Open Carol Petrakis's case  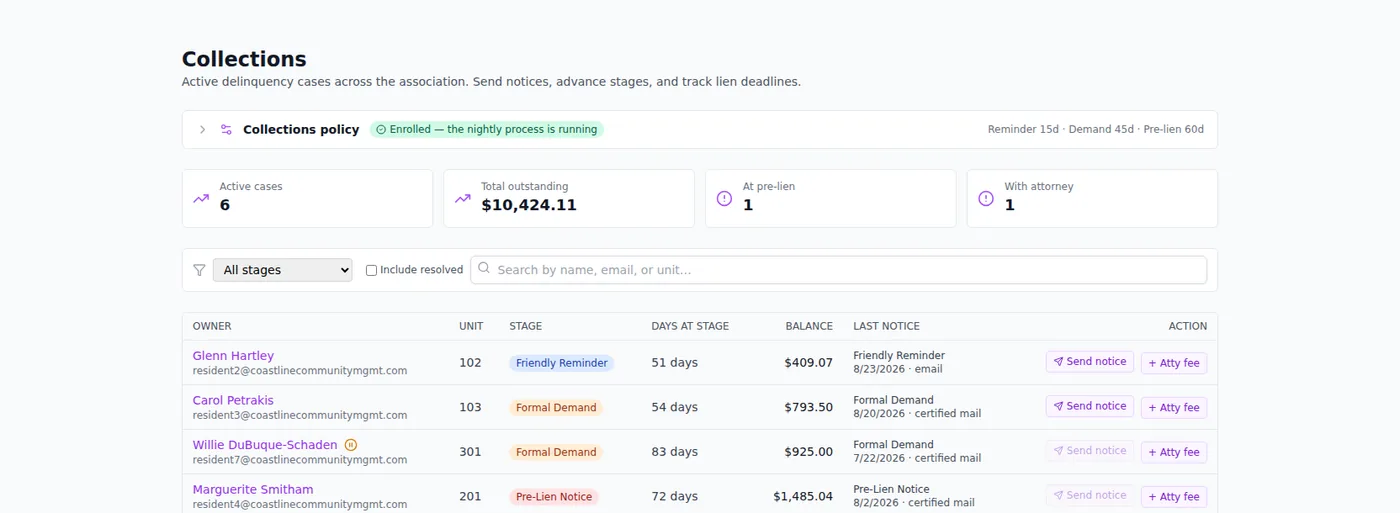(x=233, y=401)
